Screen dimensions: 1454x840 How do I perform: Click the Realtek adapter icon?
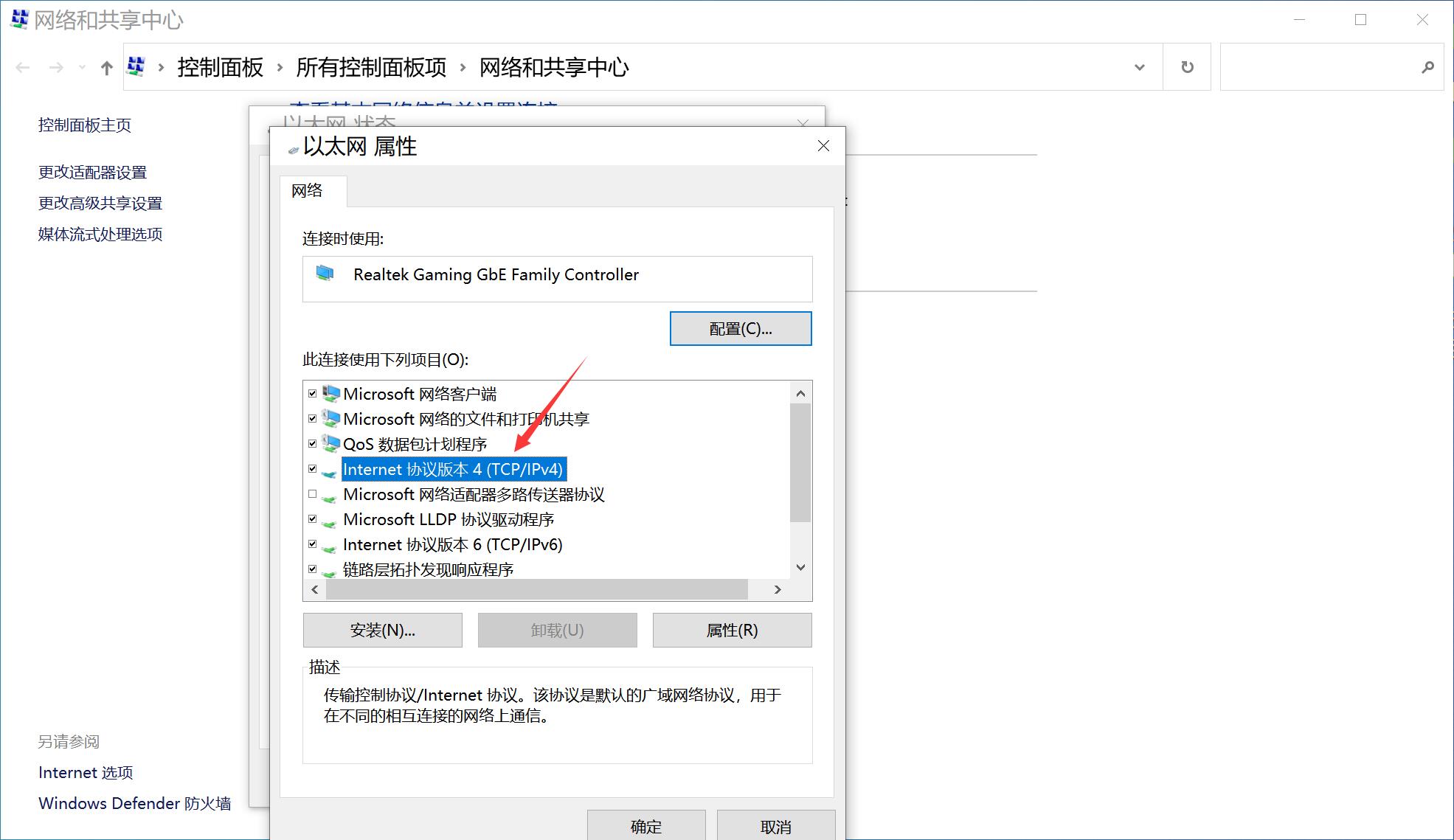click(325, 274)
